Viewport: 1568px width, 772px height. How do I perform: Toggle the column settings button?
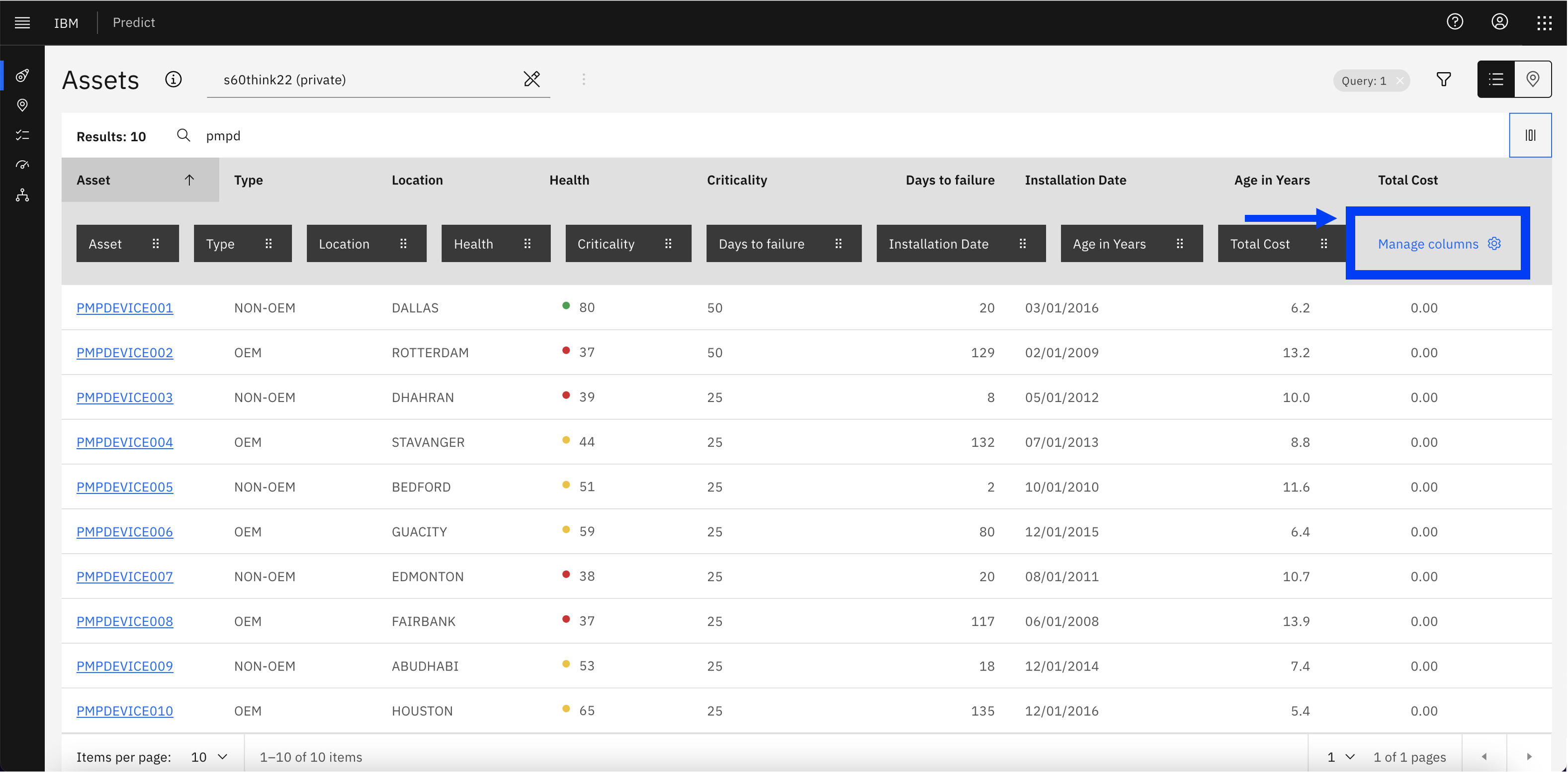pos(1530,135)
